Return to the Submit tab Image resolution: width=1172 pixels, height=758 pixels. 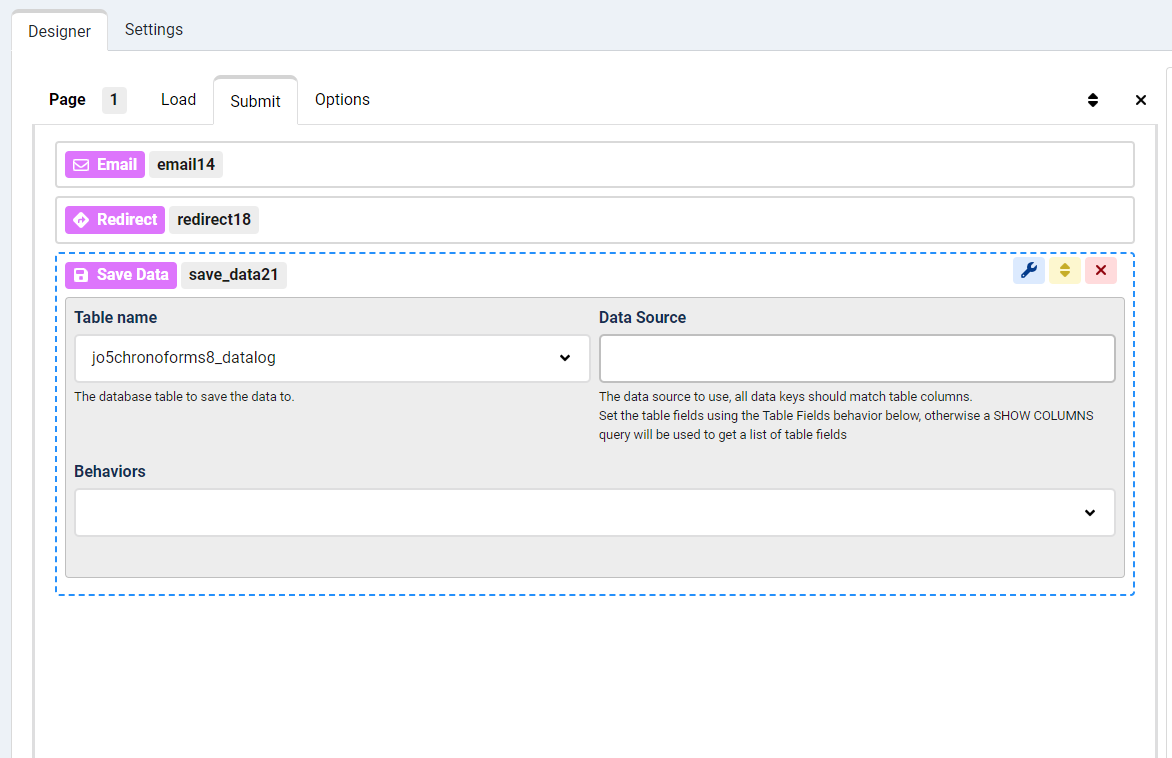click(255, 100)
